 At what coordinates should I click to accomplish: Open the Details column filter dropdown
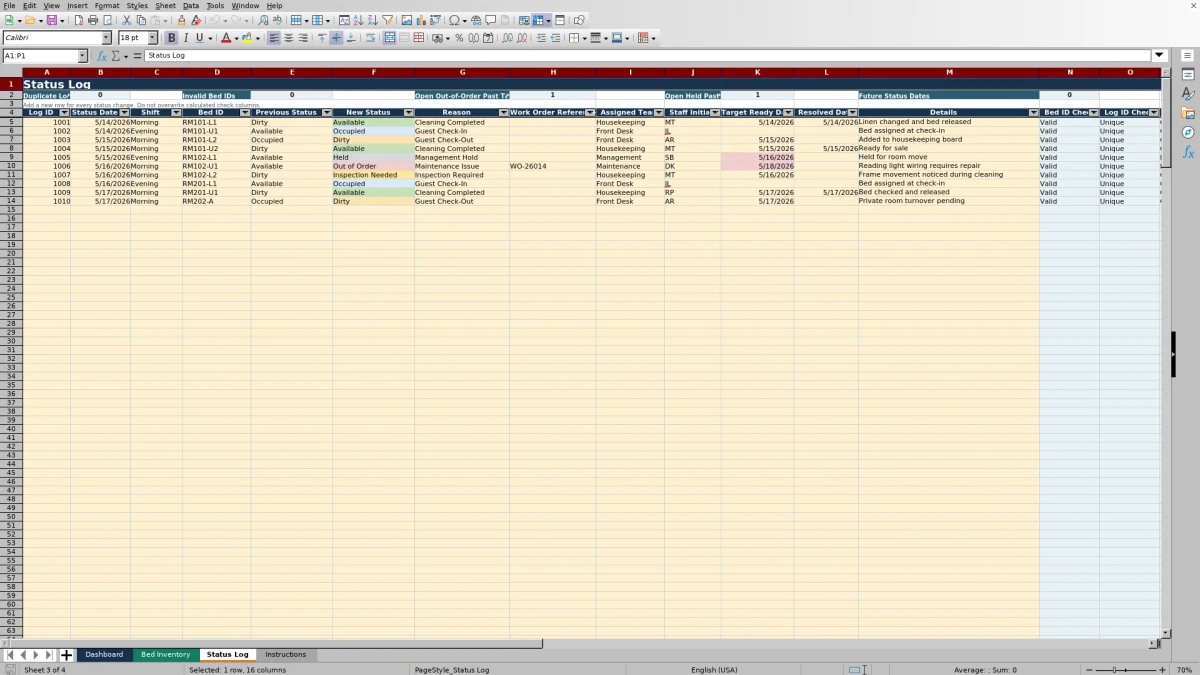pos(1033,113)
